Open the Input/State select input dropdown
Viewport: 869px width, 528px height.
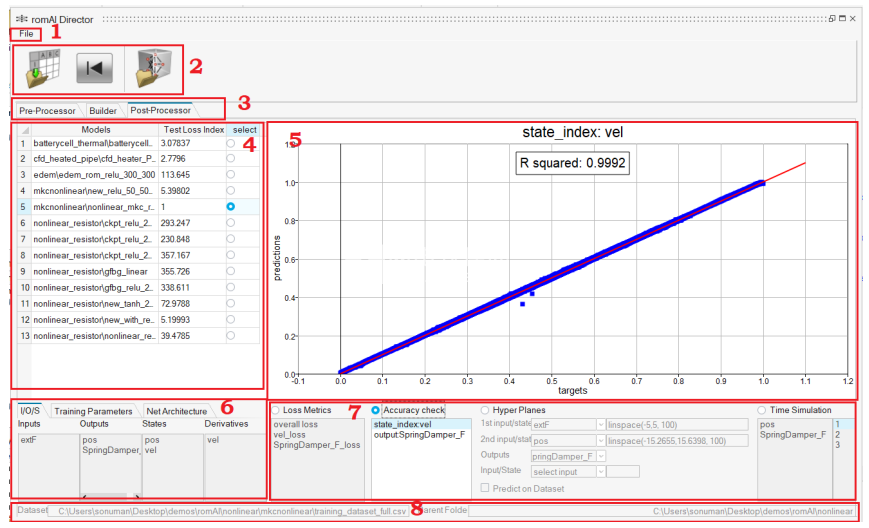tap(601, 472)
